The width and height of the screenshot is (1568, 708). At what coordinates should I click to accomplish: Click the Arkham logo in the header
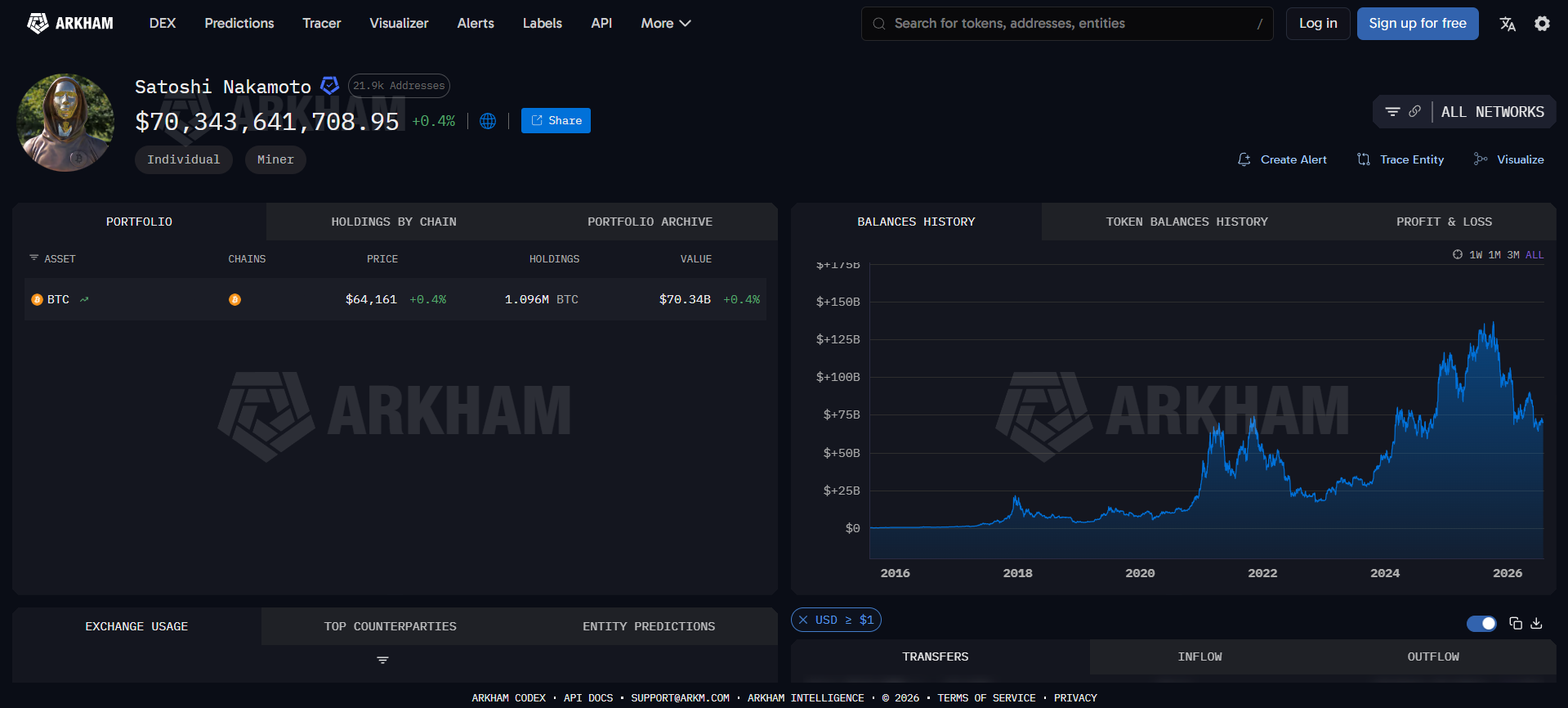point(70,24)
